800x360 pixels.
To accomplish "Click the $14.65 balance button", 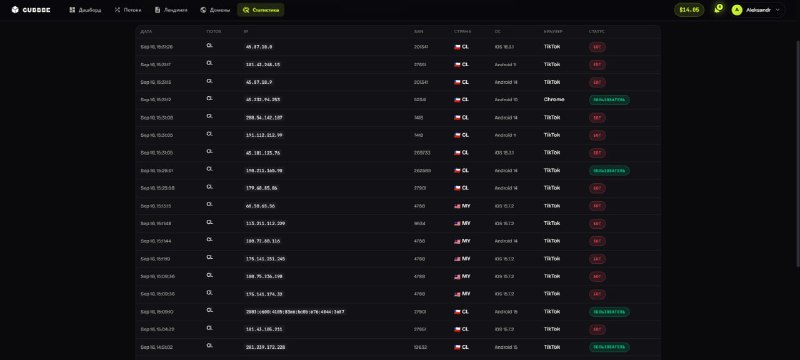I will (x=689, y=10).
